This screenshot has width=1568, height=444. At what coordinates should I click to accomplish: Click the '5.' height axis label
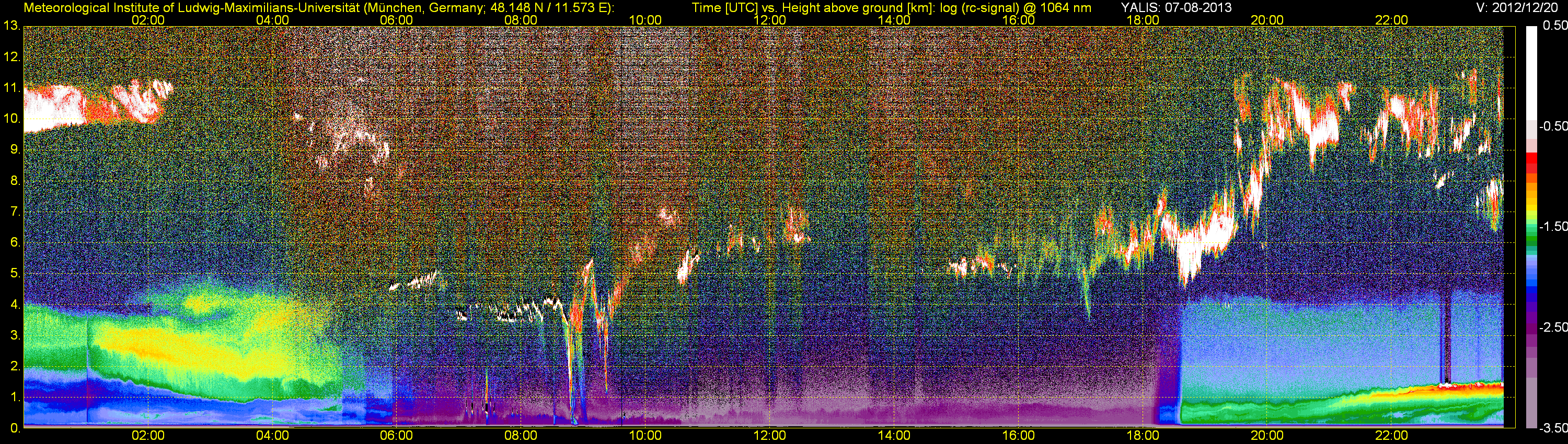(x=15, y=274)
